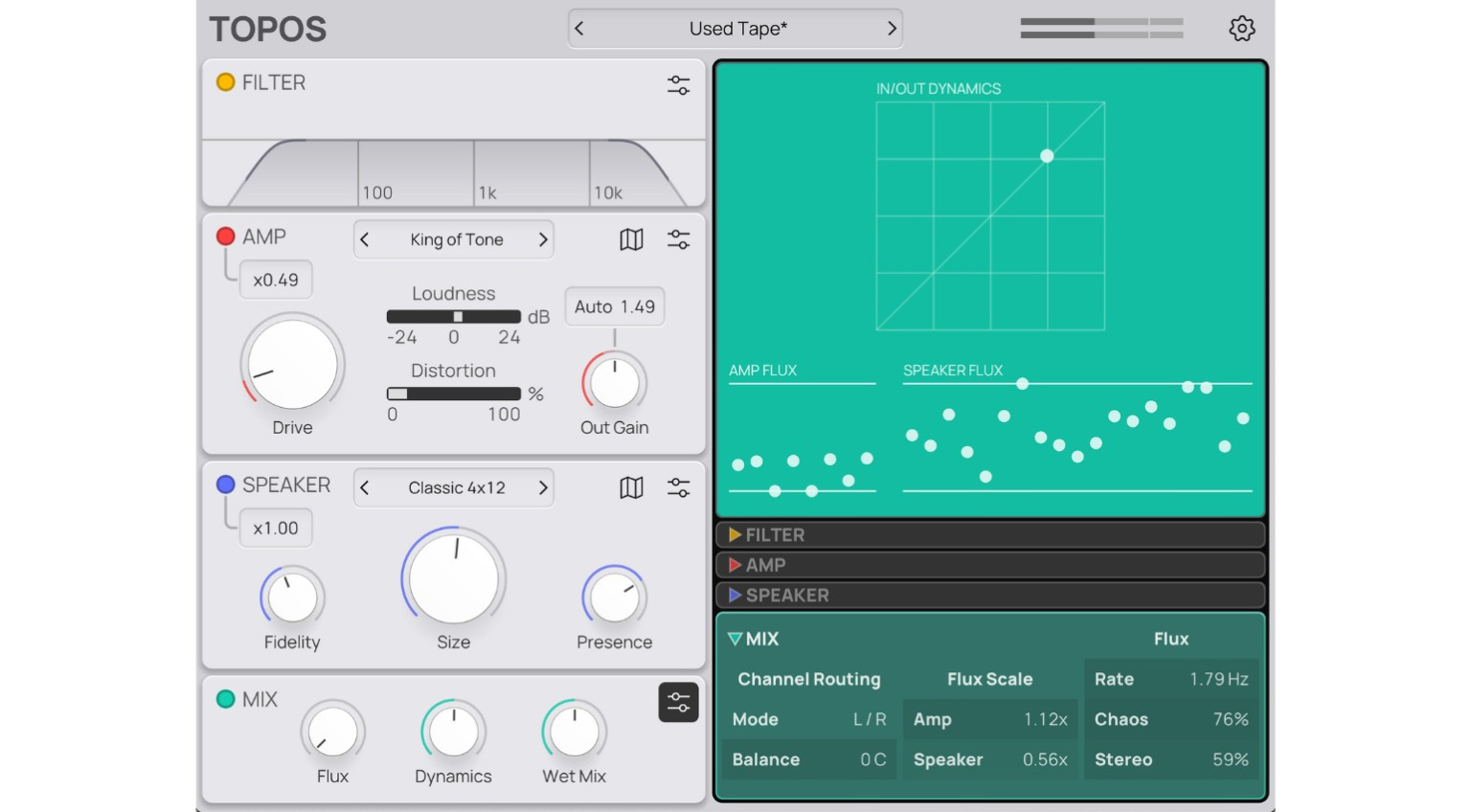Click the Used Tape preset name
This screenshot has width=1471, height=812.
[735, 29]
